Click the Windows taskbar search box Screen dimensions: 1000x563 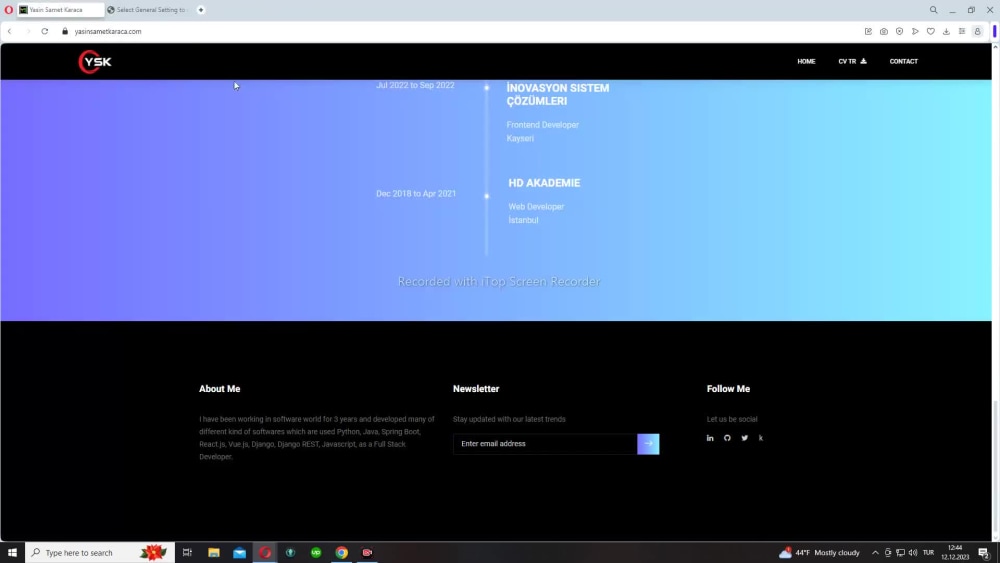[x=99, y=553]
